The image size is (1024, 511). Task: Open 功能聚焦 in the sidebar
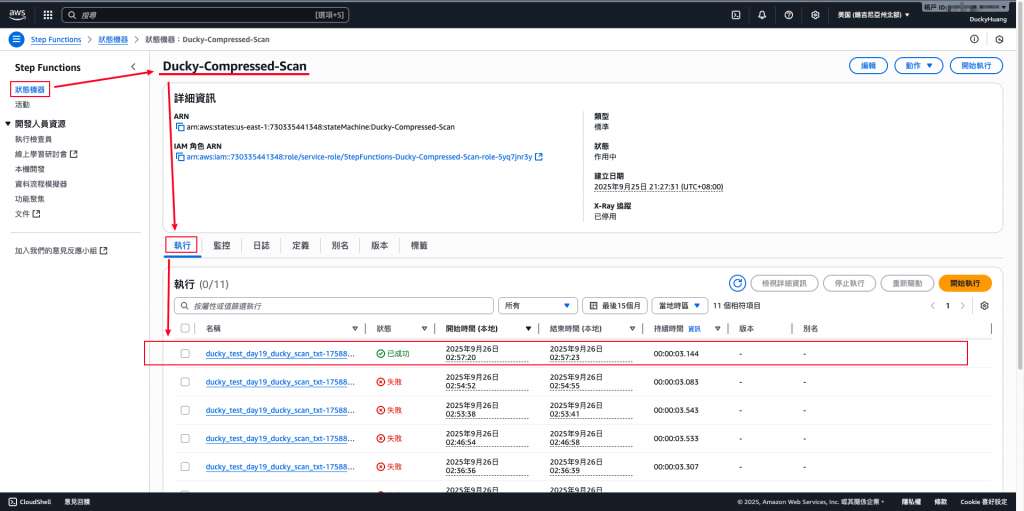pyautogui.click(x=30, y=199)
